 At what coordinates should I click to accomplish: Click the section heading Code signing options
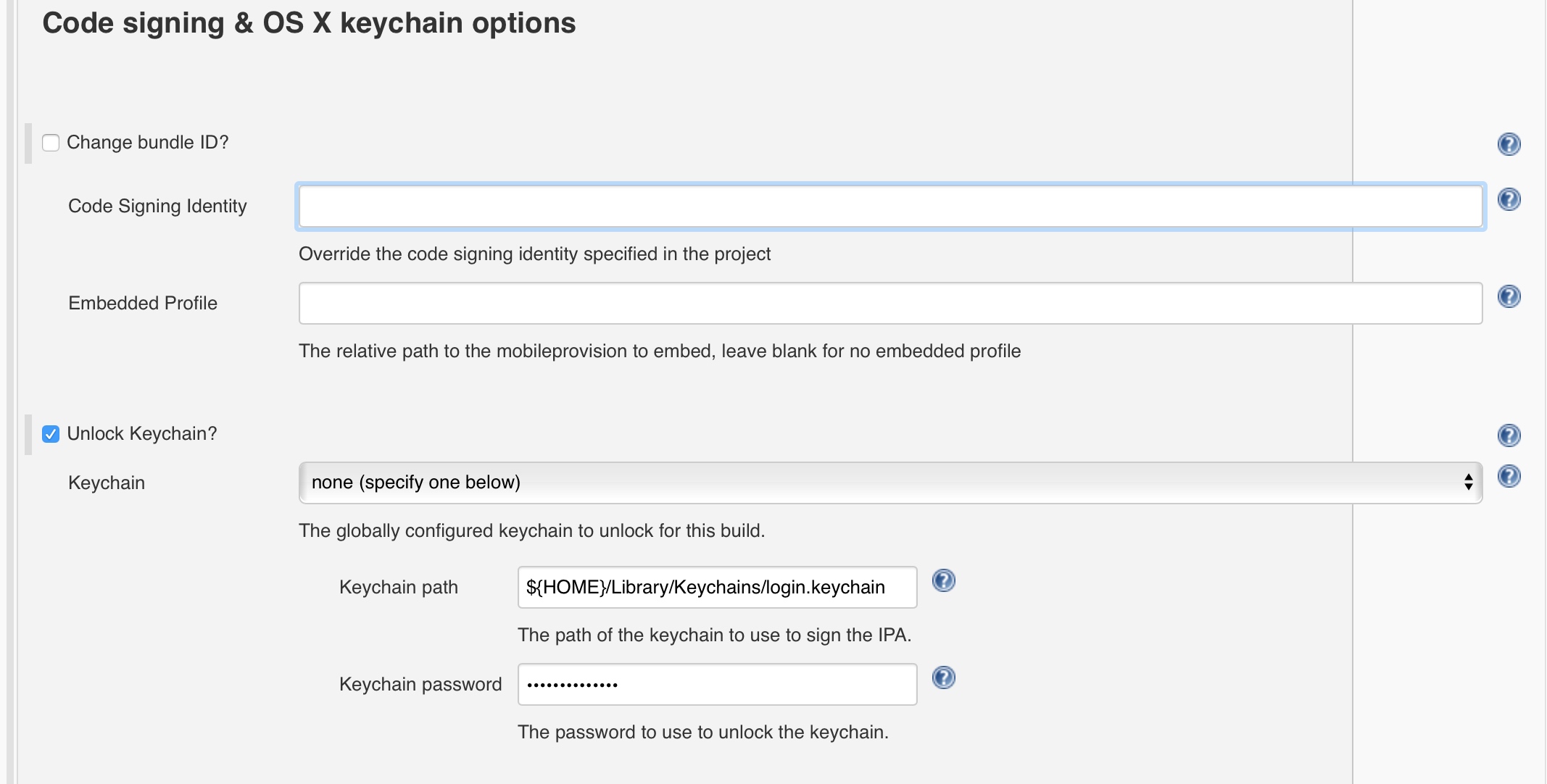coord(309,23)
